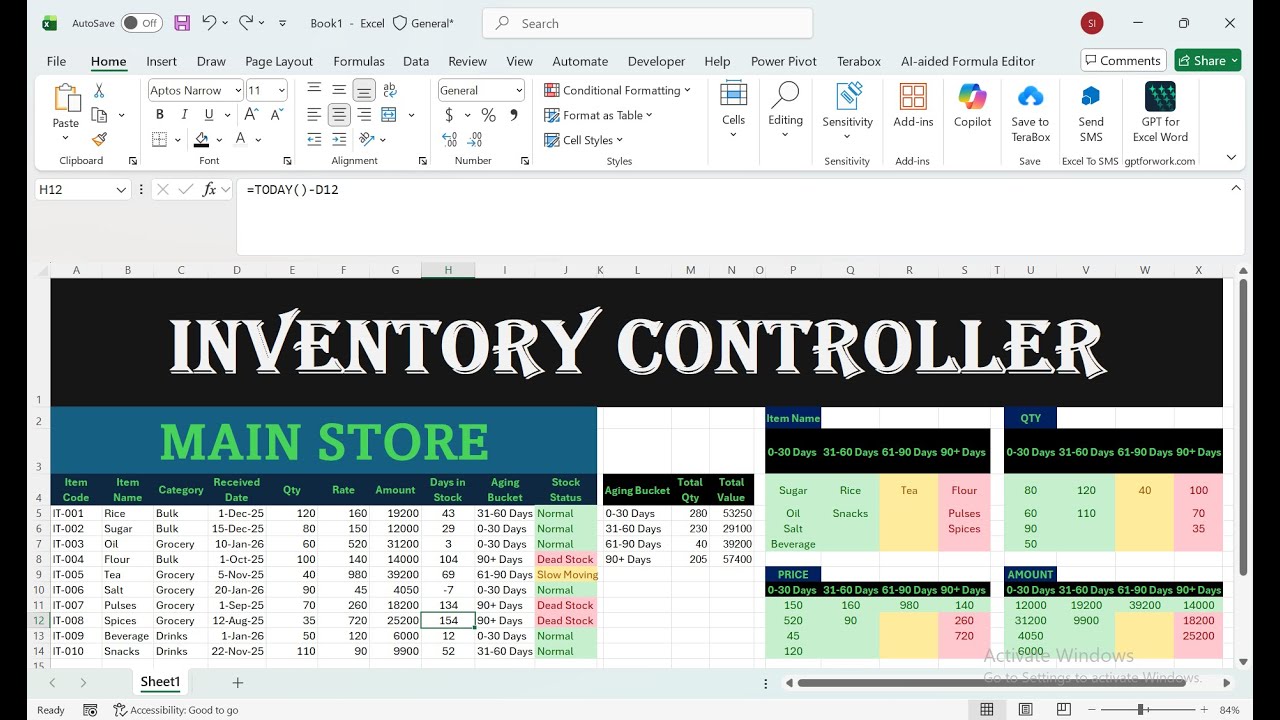Expand Format as Table dropdown
Screen dimensions: 1280x720
[x=649, y=115]
